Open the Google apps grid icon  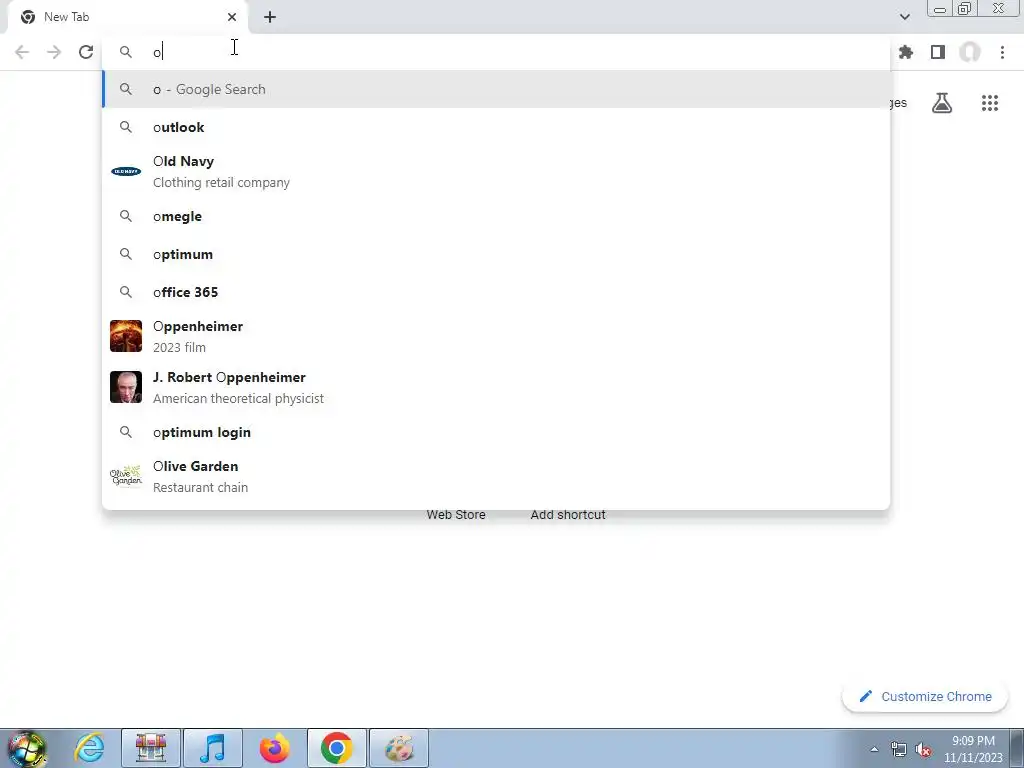990,103
